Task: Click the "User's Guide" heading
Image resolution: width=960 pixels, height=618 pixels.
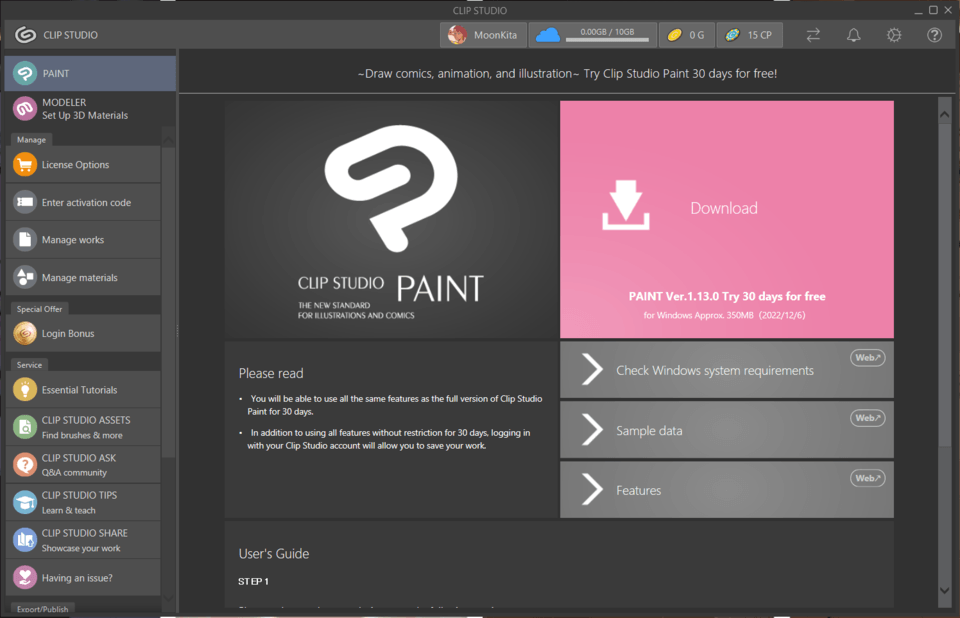Action: (274, 554)
